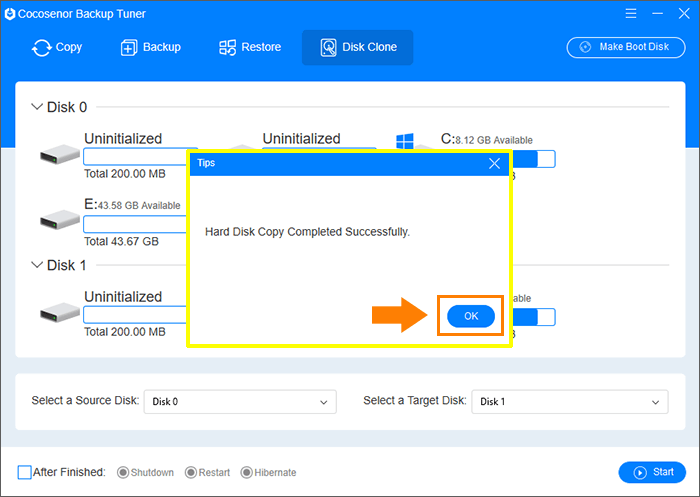Click OK in the Tips dialog
Screen dimensions: 700x497
(471, 316)
